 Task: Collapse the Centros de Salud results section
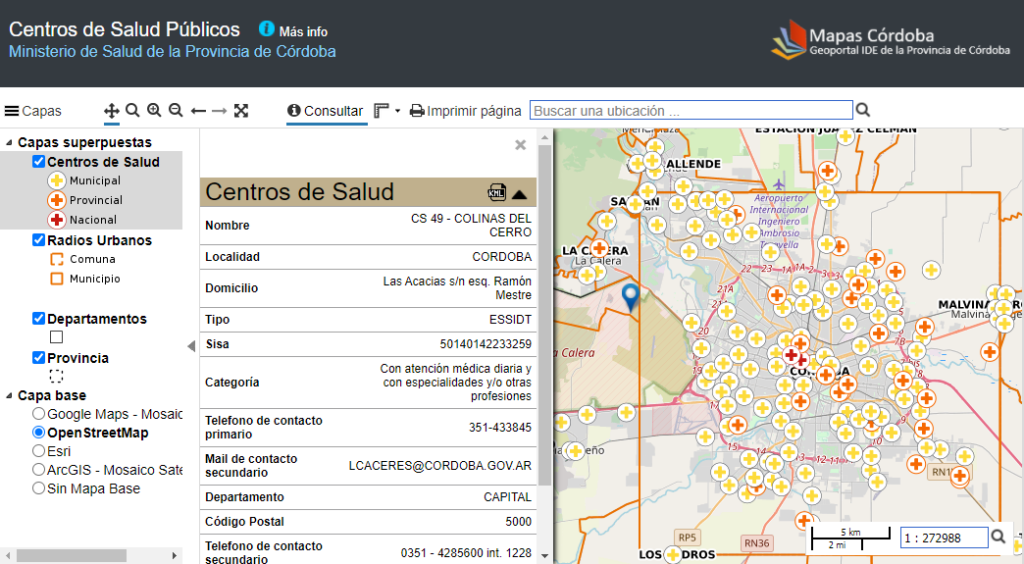click(x=520, y=194)
